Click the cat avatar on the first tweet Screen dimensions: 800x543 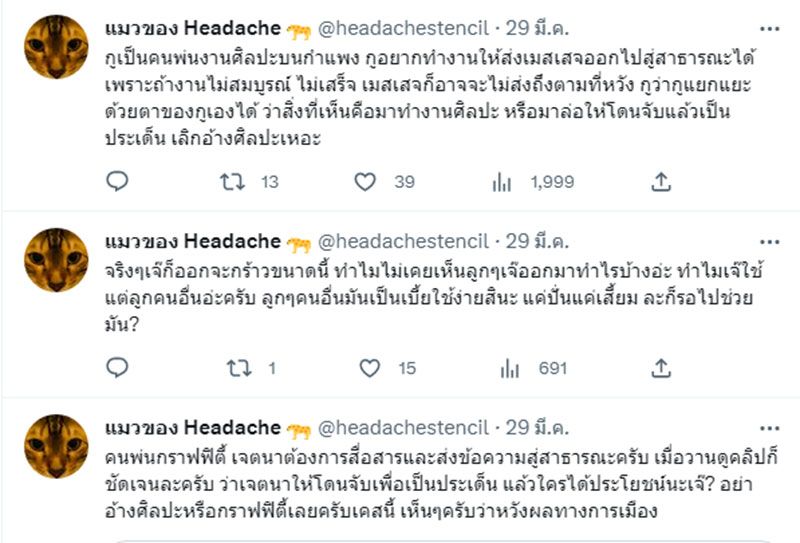click(56, 47)
